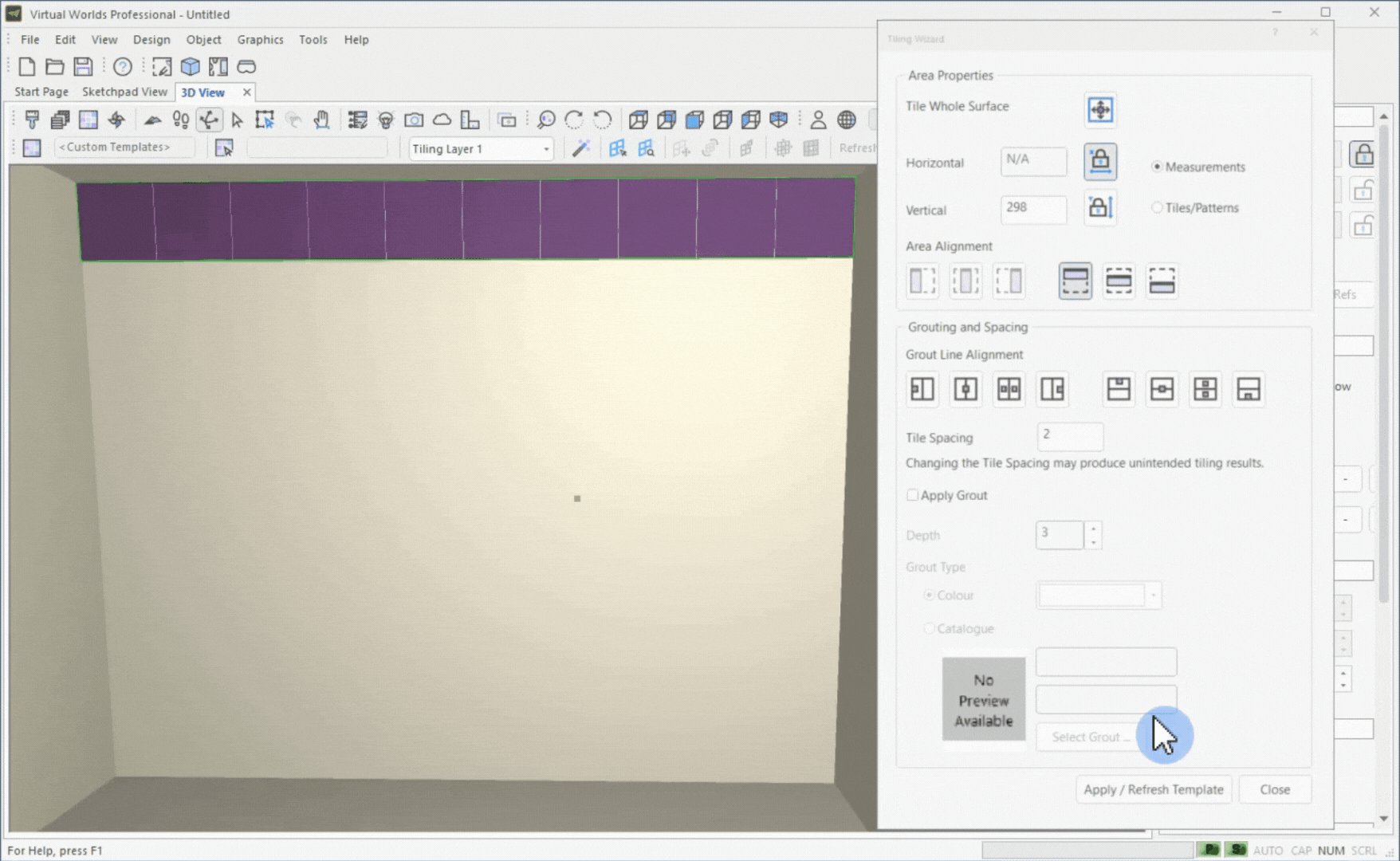Select bottom area alignment icon
1400x861 pixels.
pos(1162,281)
